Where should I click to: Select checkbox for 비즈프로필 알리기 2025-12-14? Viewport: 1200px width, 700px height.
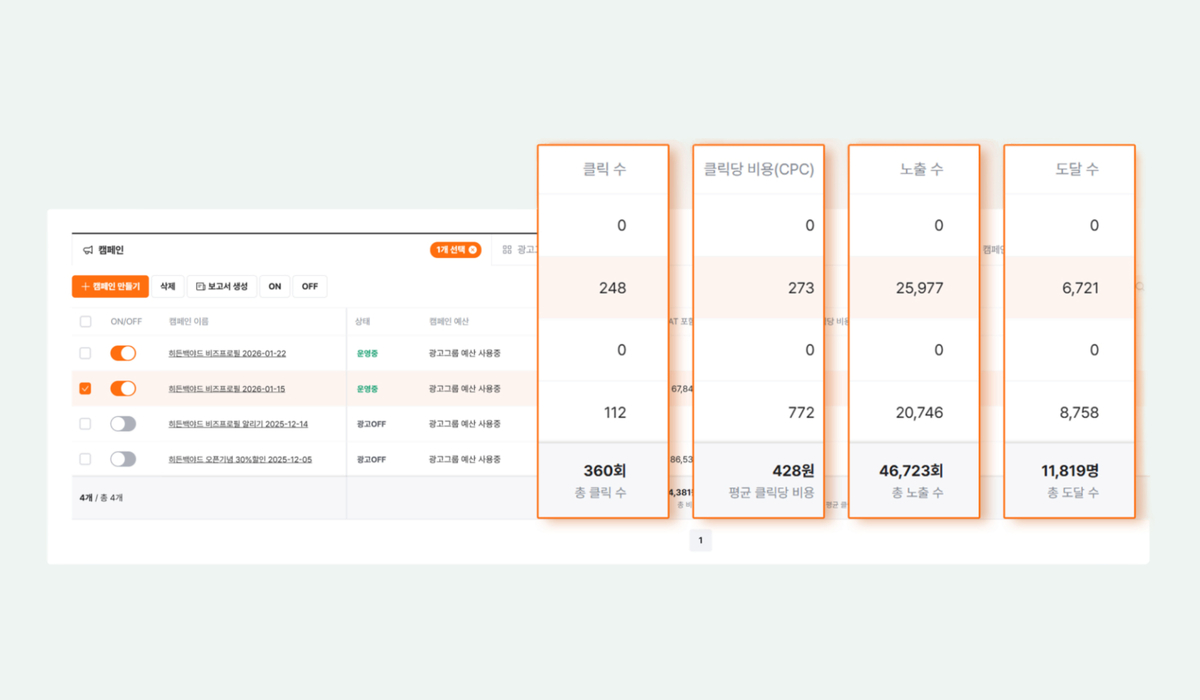[85, 423]
